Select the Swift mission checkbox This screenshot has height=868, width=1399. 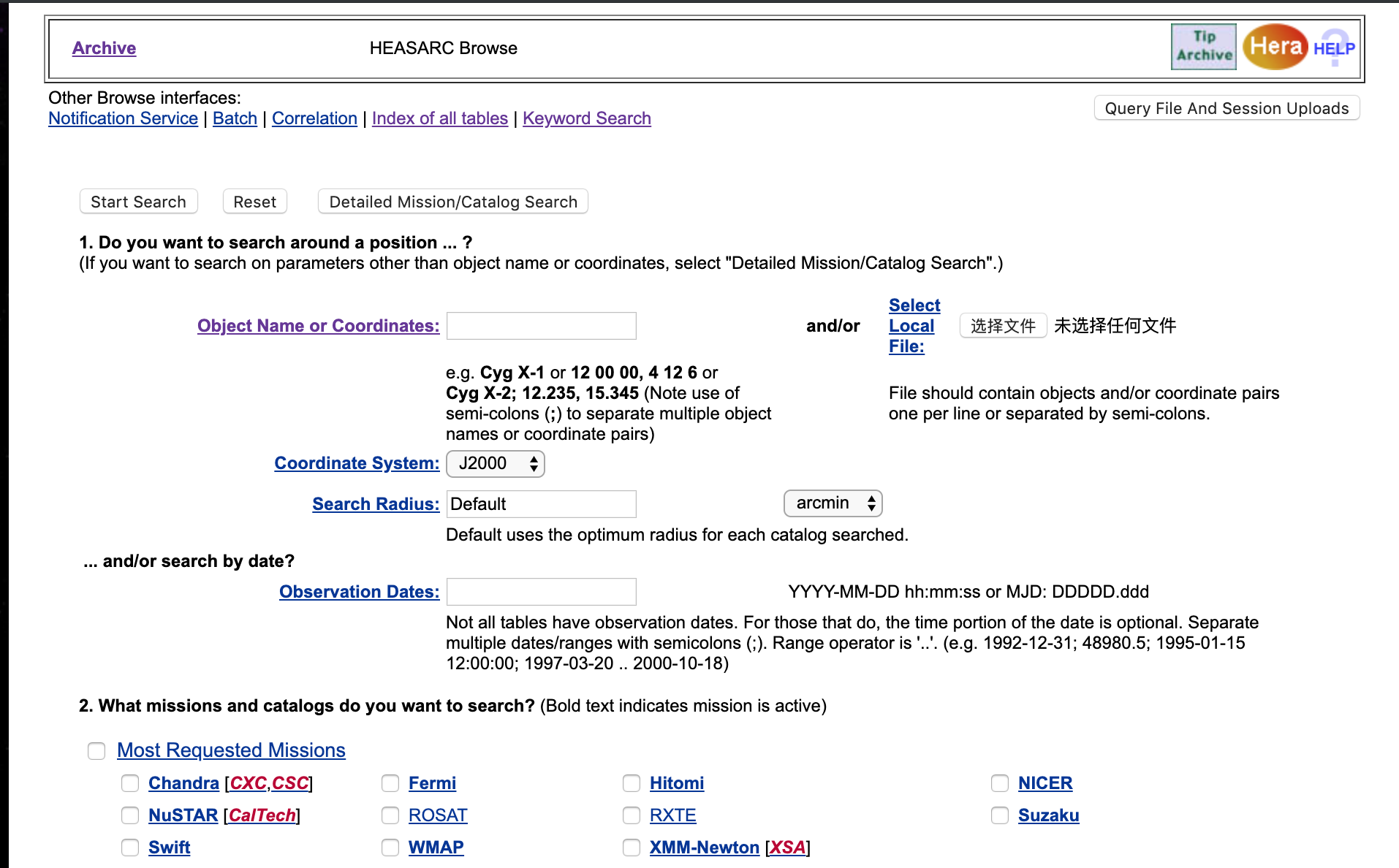click(x=130, y=848)
